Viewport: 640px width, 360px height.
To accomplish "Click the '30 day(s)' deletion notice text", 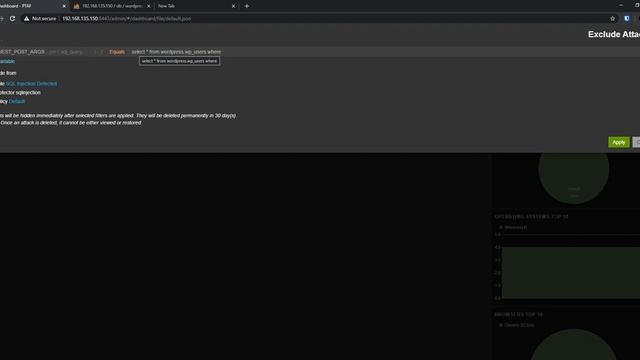I will click(x=225, y=116).
